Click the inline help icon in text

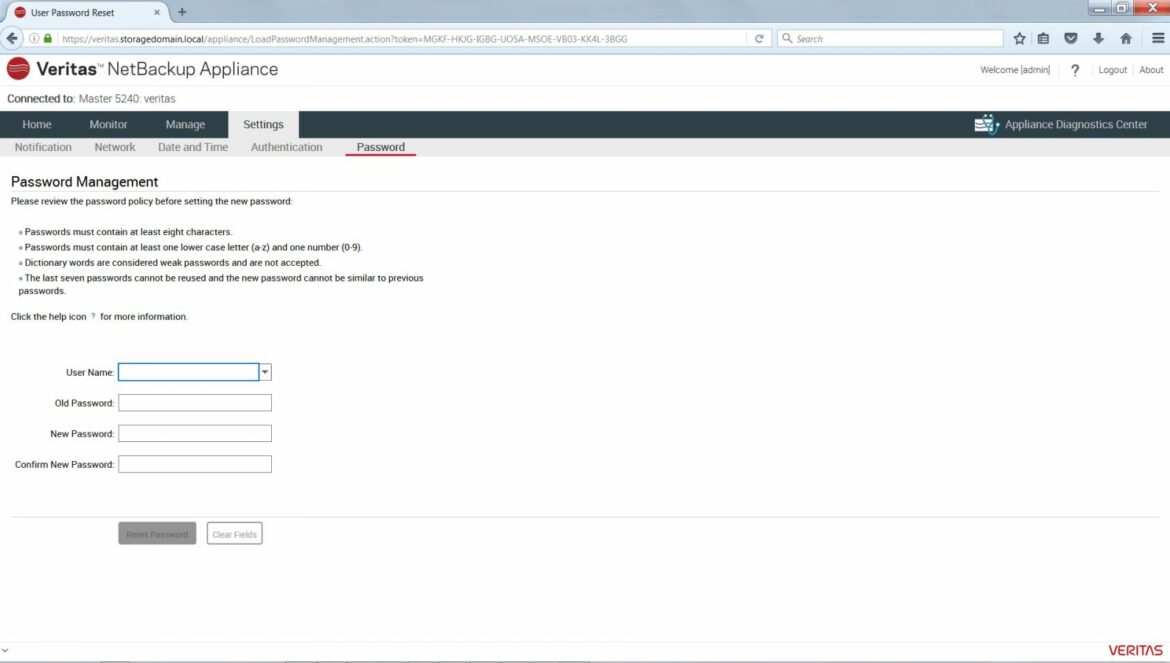(93, 316)
